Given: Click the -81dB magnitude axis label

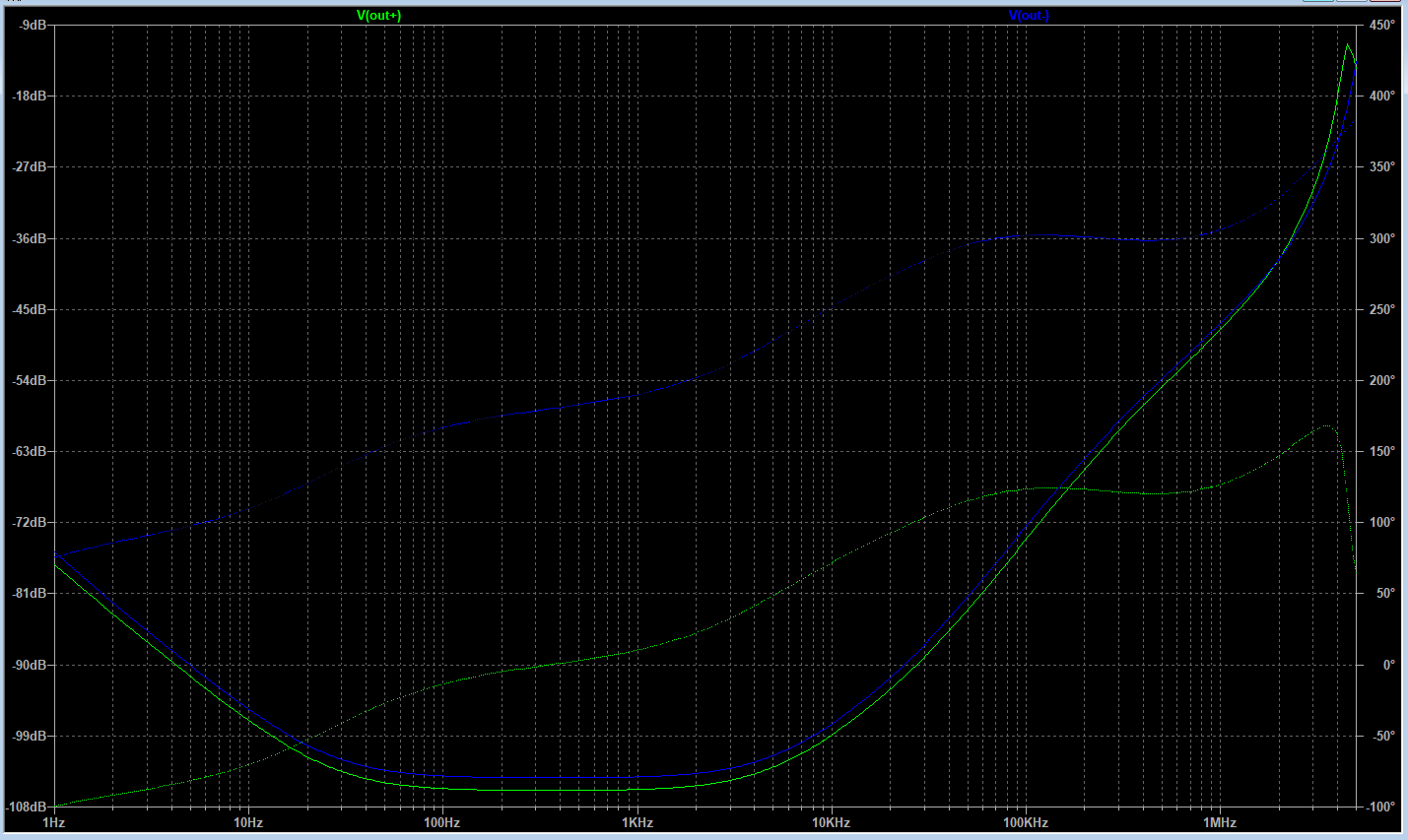Looking at the screenshot, I should coord(30,593).
